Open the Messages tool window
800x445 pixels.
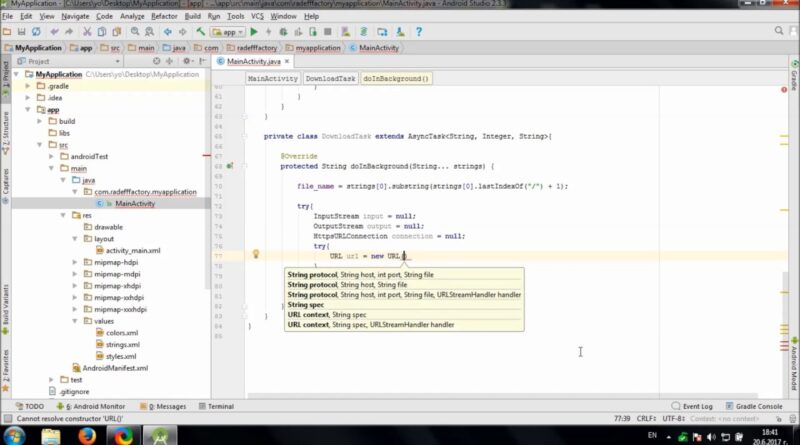163,406
